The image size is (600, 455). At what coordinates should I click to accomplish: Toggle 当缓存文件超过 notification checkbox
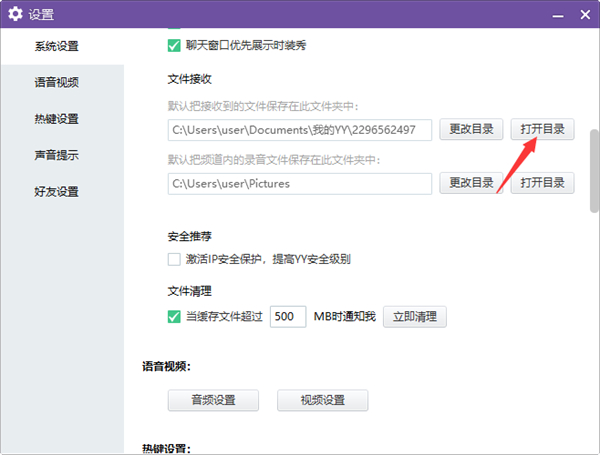pyautogui.click(x=174, y=316)
